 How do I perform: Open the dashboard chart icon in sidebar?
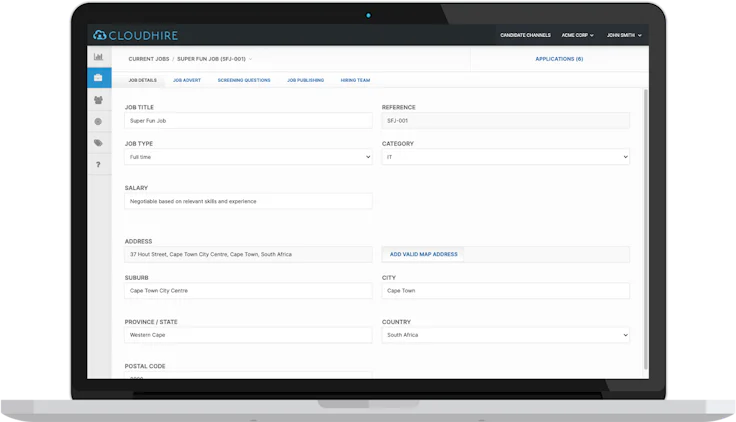(98, 57)
